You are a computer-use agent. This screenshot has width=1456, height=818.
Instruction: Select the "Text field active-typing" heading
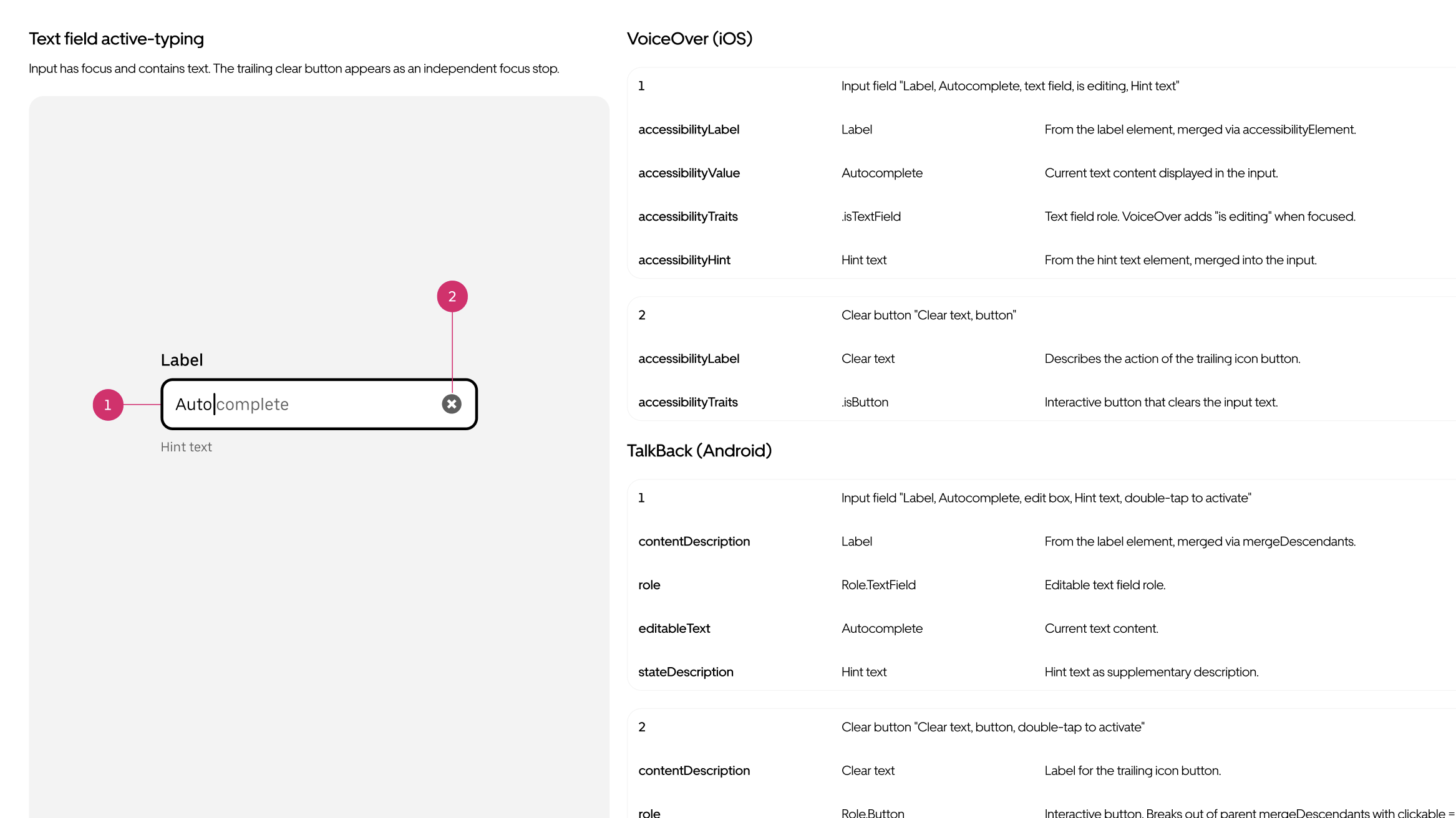116,39
